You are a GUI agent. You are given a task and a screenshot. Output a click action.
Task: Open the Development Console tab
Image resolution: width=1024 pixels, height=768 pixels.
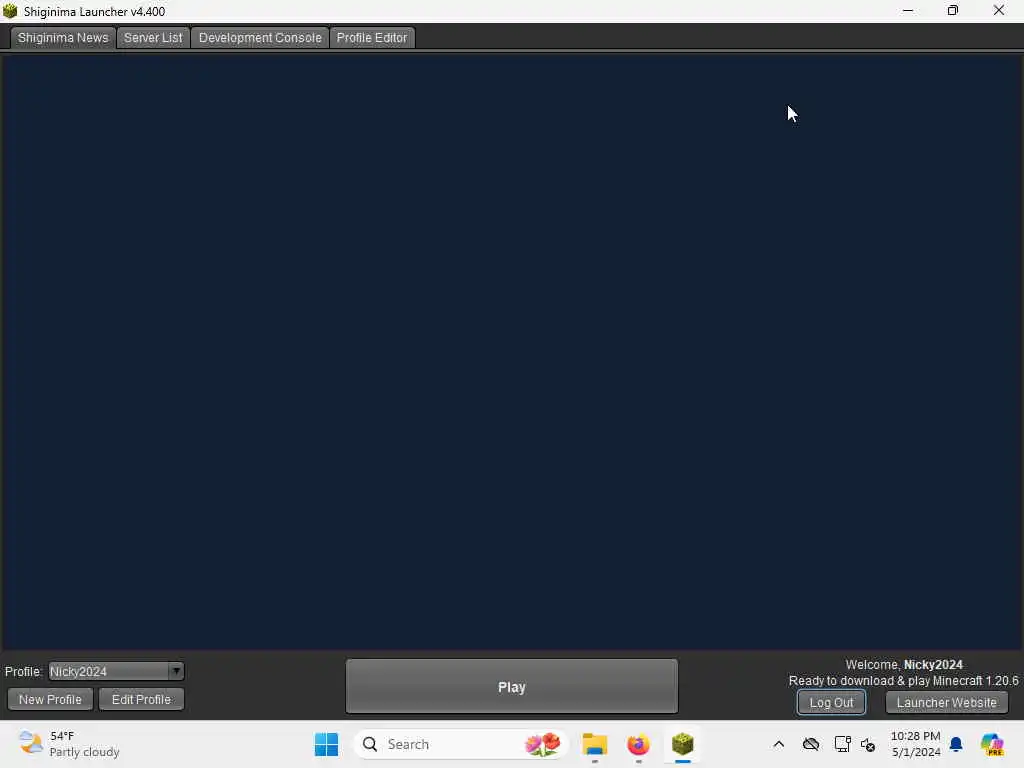tap(260, 38)
